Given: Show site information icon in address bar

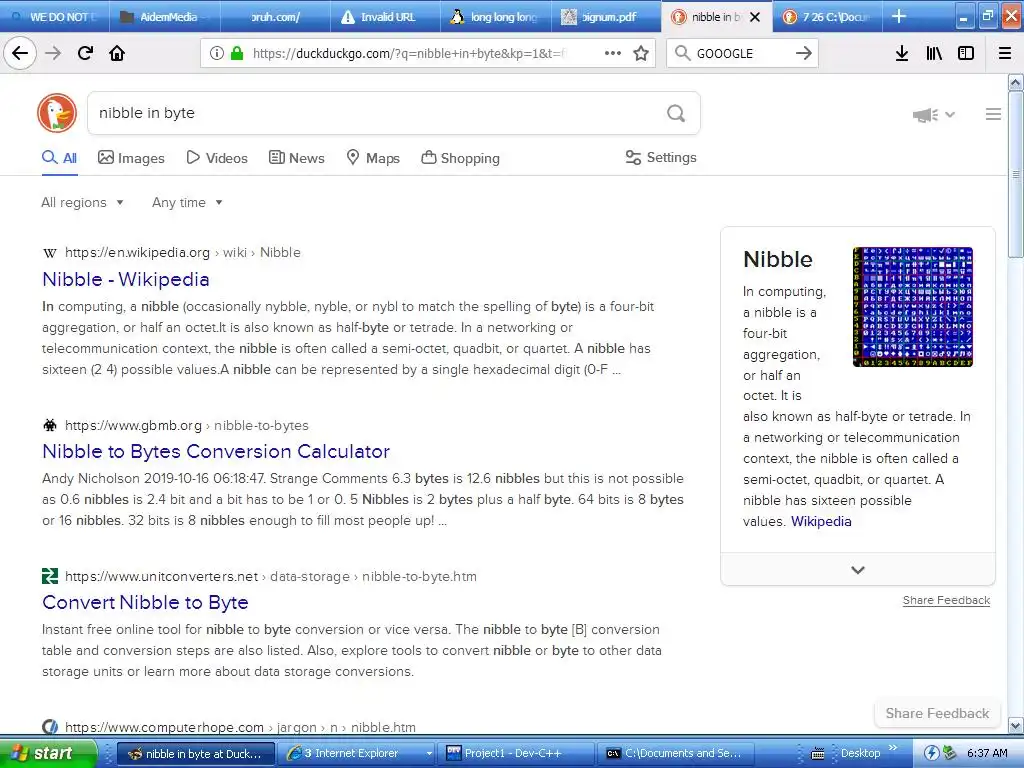Looking at the screenshot, I should click(217, 53).
